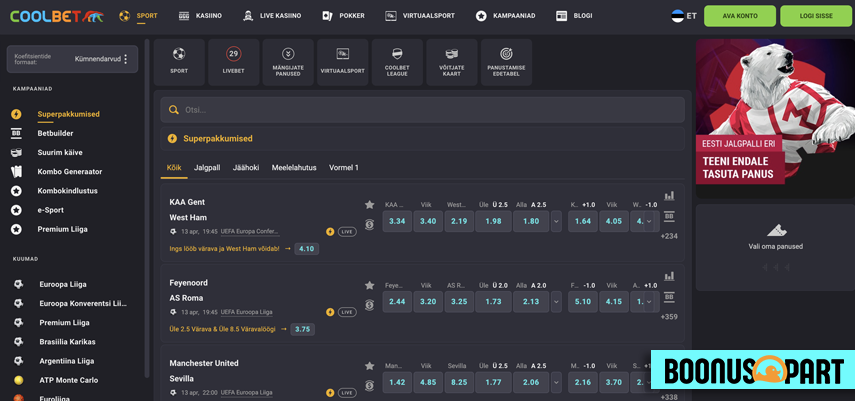Open Blogi in top navigation
This screenshot has height=401, width=855.
click(574, 16)
